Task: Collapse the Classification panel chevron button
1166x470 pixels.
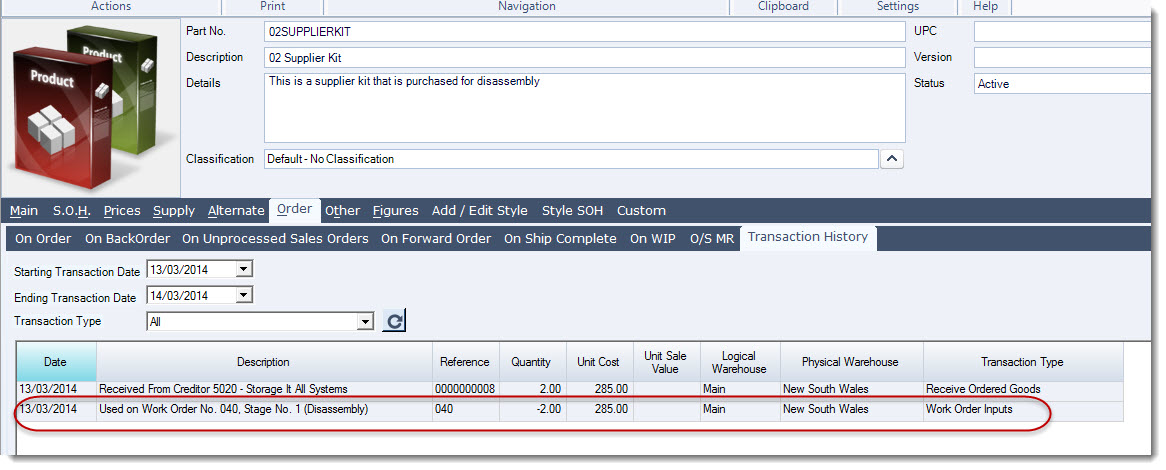Action: [892, 159]
